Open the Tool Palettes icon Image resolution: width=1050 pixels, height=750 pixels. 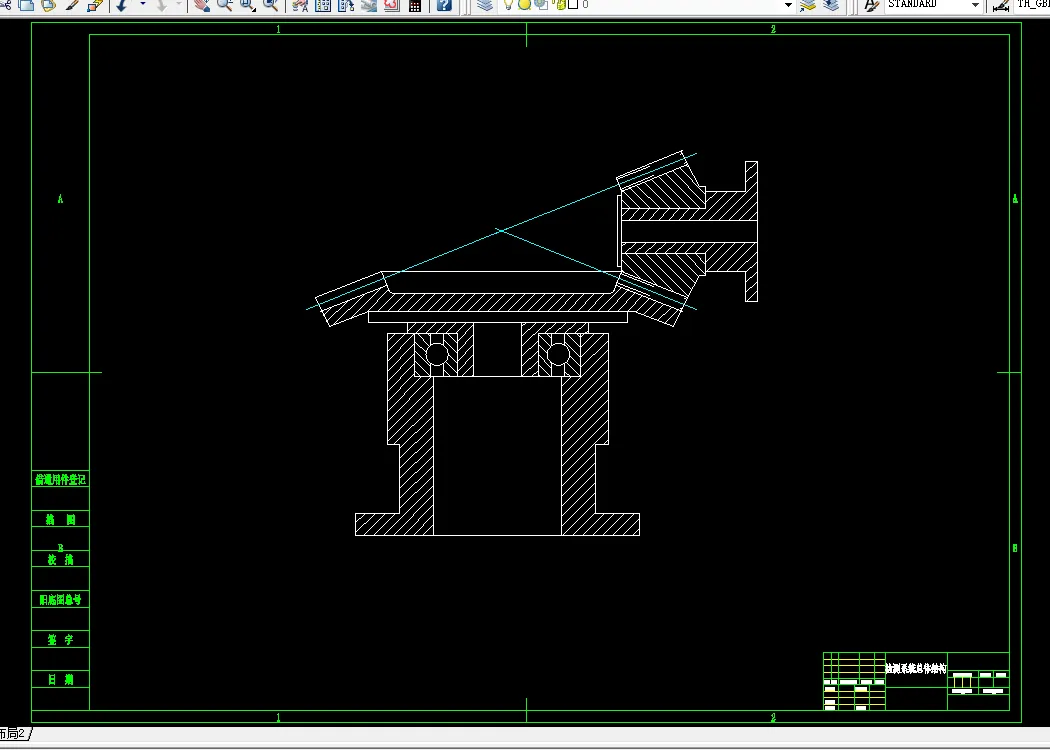click(x=346, y=5)
